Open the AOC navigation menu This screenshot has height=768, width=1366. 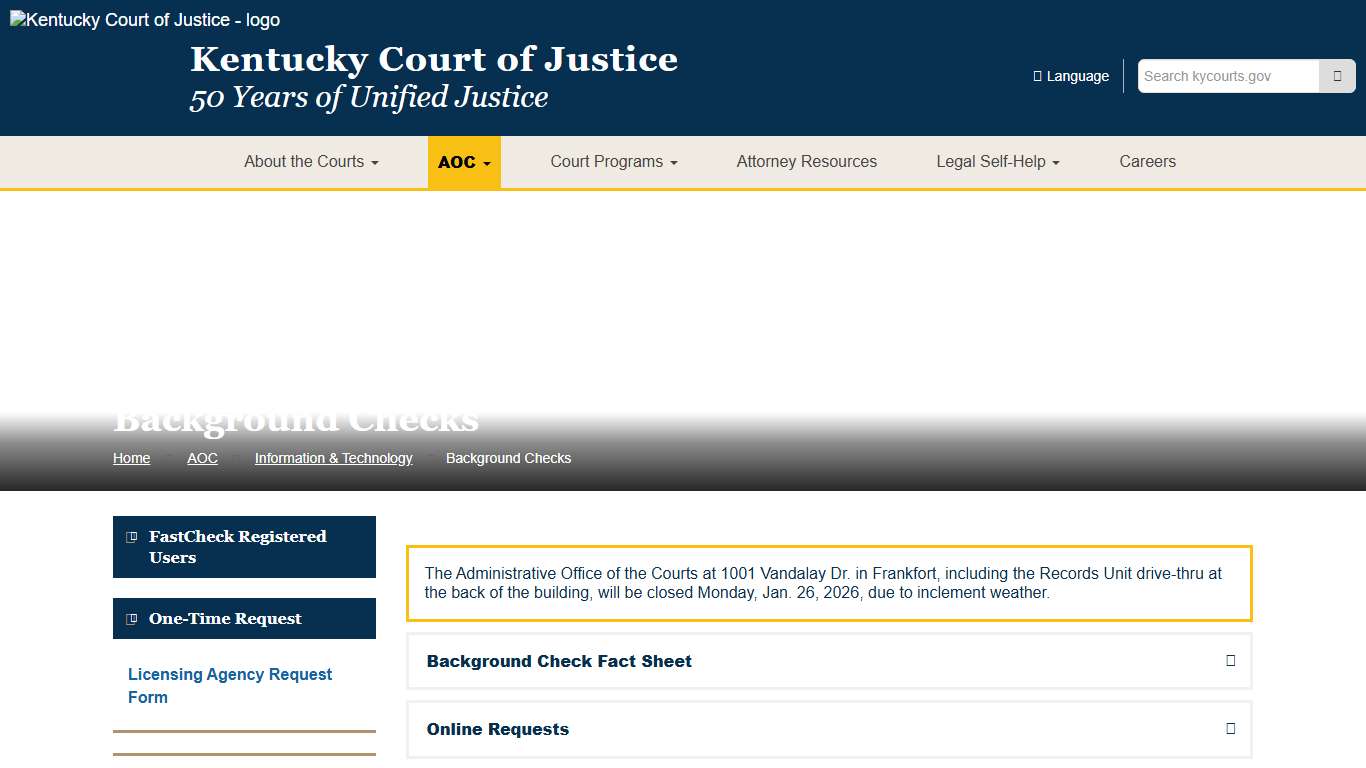coord(464,161)
